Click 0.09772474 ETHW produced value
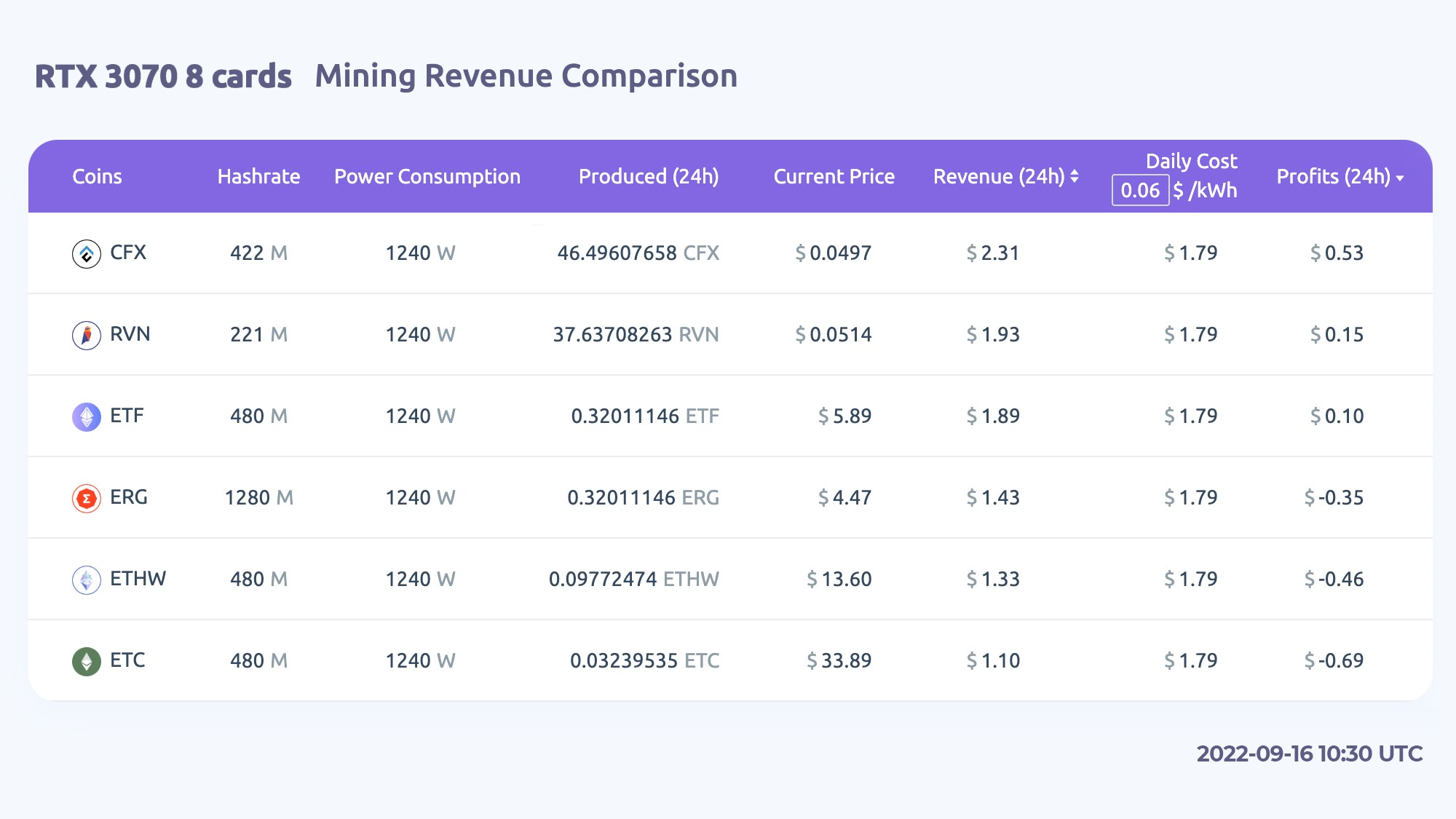The height and width of the screenshot is (819, 1456). pyautogui.click(x=633, y=579)
